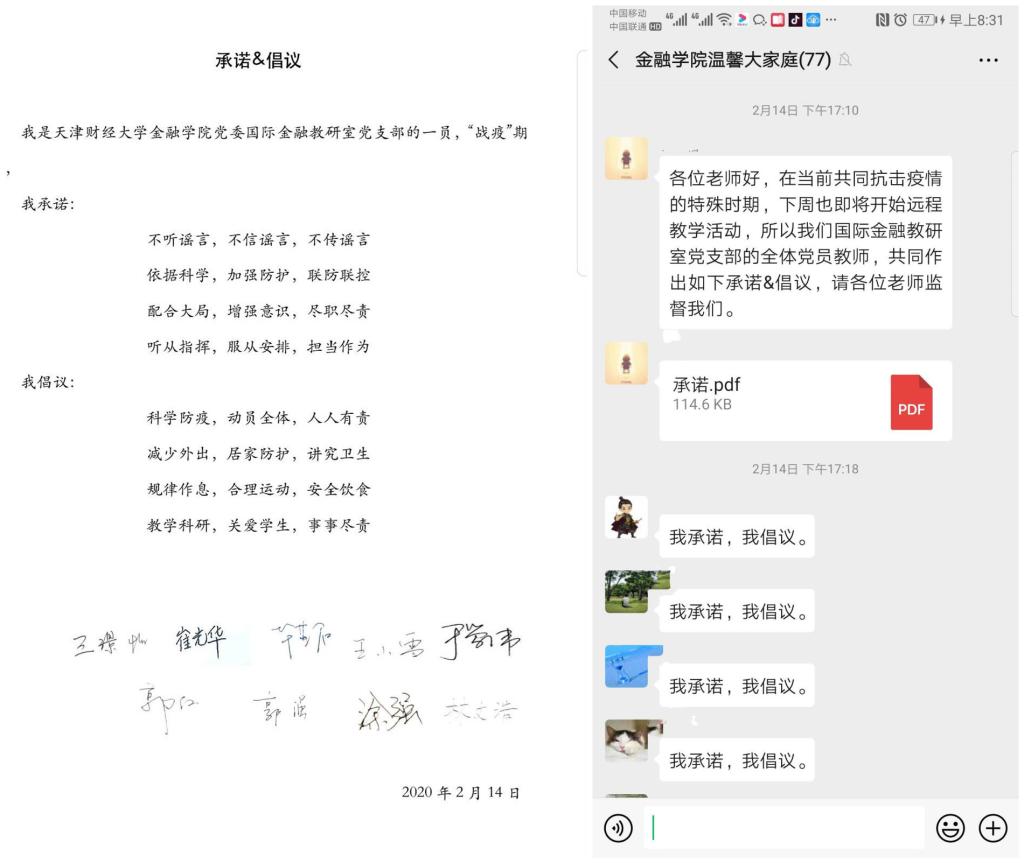The width and height of the screenshot is (1024, 863).
Task: Click the line 配合大局，增强意识，尽职尽责
Action: [259, 311]
